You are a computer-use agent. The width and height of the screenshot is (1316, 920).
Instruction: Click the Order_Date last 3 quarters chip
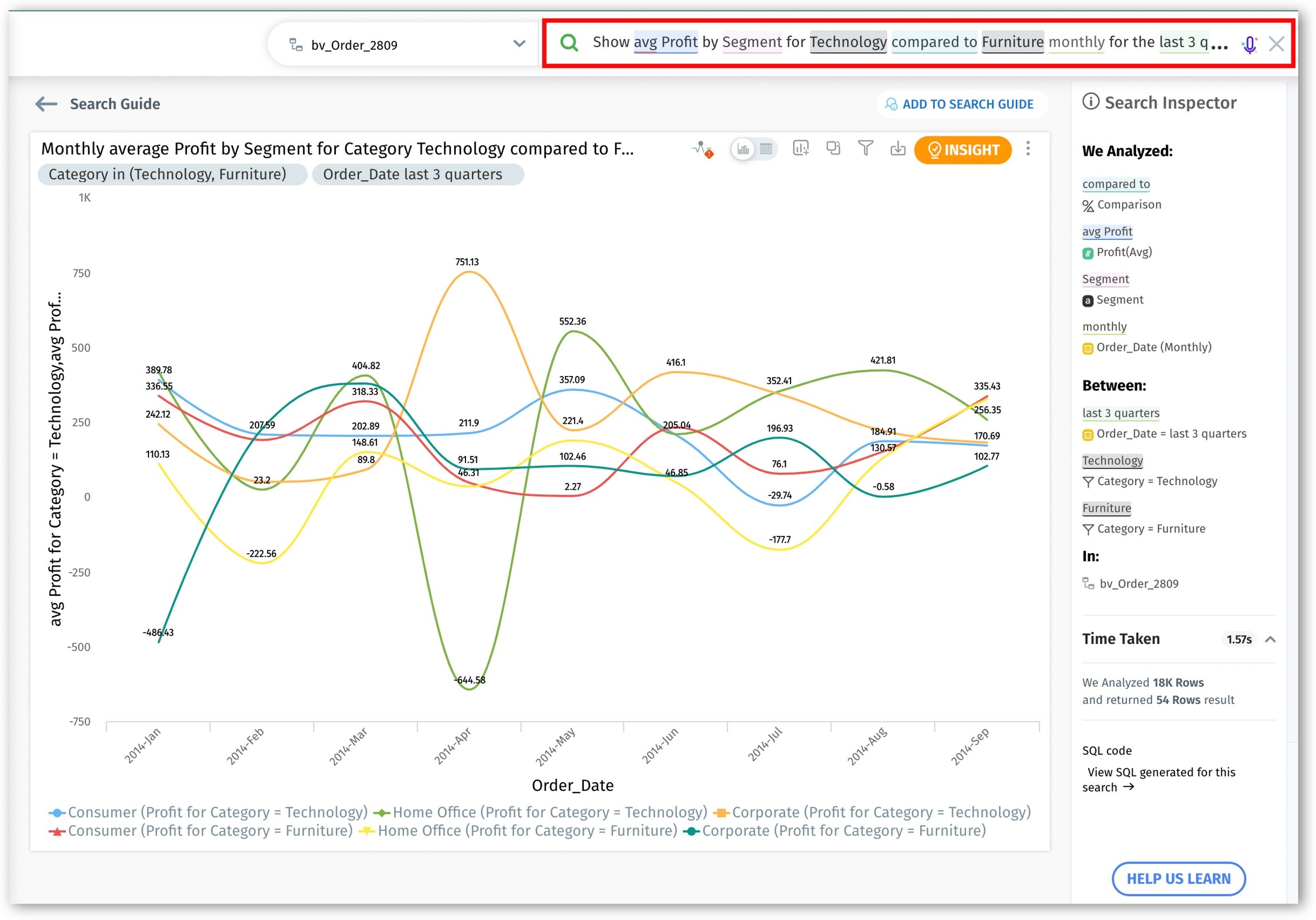(x=412, y=174)
